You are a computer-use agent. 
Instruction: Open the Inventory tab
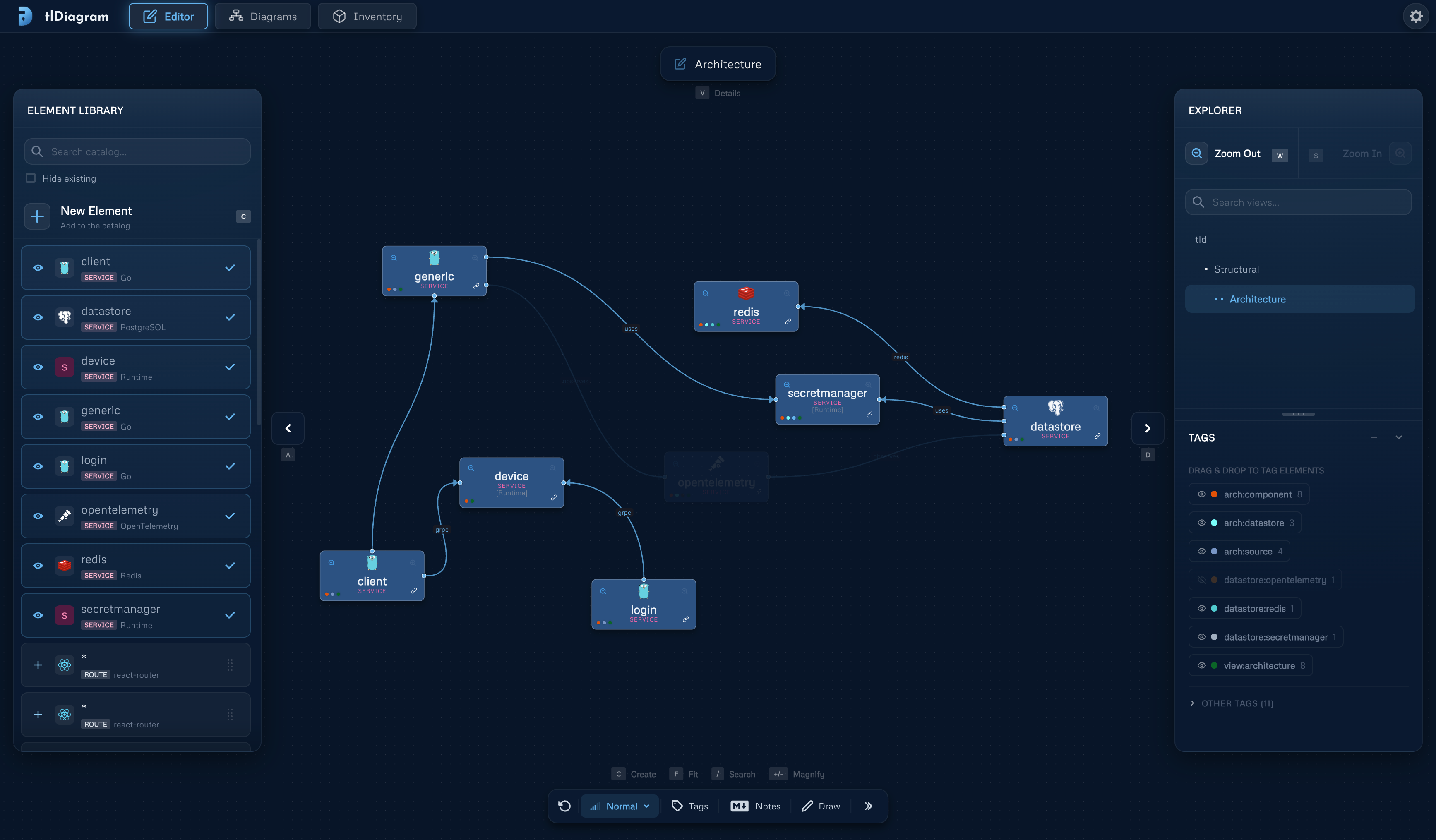click(x=367, y=16)
